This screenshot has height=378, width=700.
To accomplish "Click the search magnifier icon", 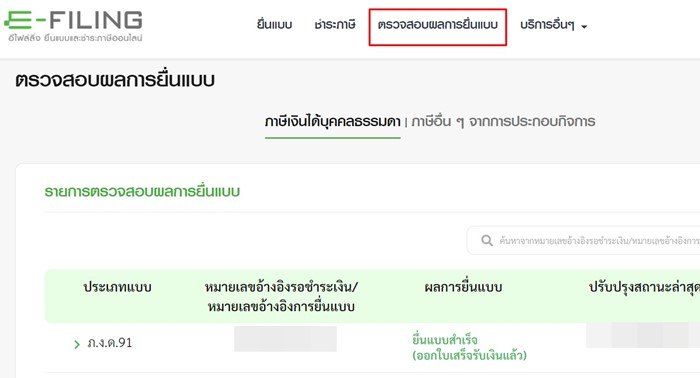I will click(x=487, y=241).
